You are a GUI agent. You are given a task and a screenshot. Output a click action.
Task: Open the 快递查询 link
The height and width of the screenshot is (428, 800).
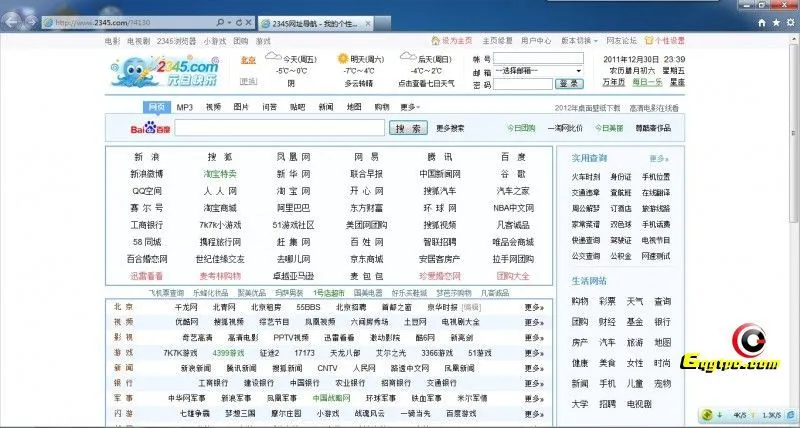tap(586, 240)
